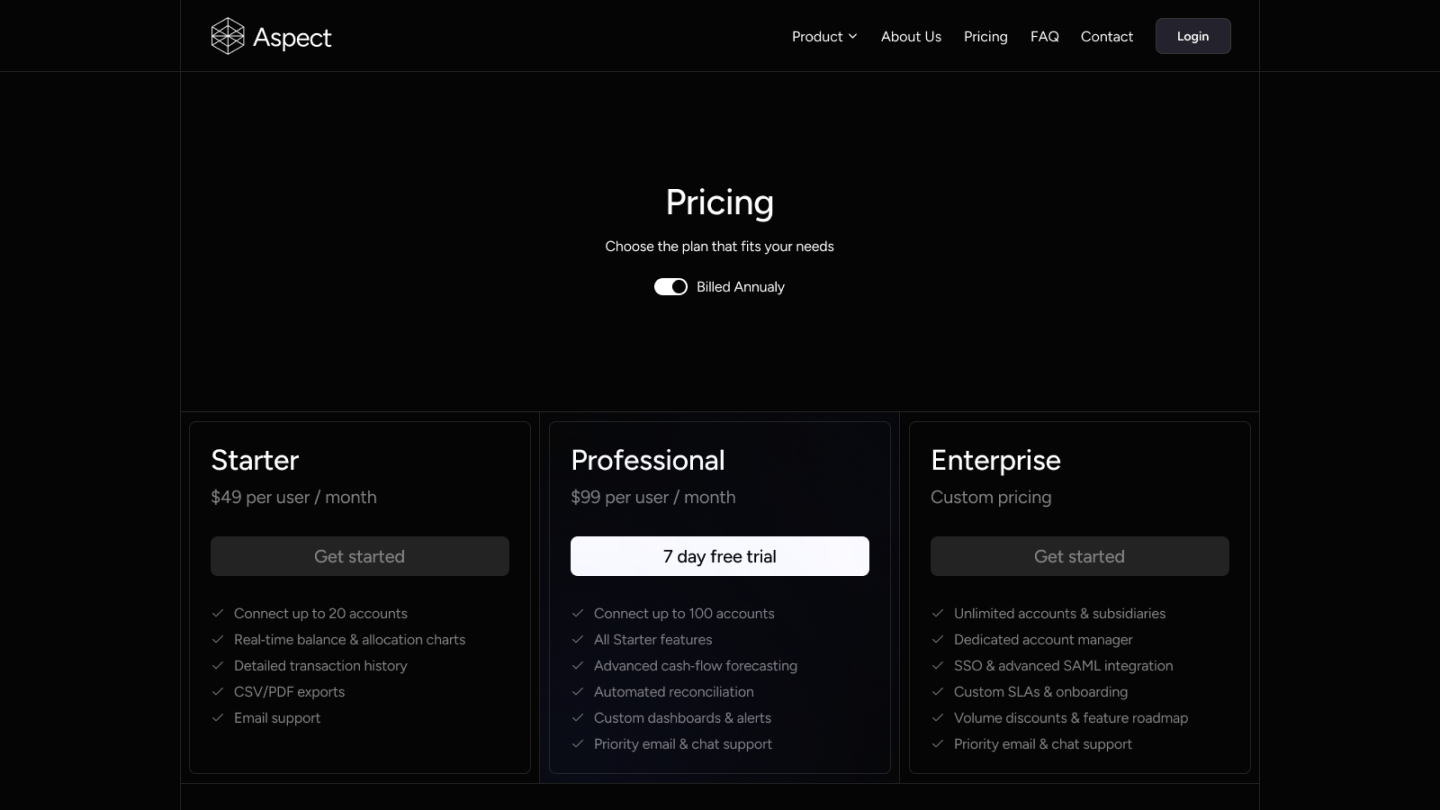Start the 7 day free trial
Screen dimensions: 1440x810
tap(719, 556)
